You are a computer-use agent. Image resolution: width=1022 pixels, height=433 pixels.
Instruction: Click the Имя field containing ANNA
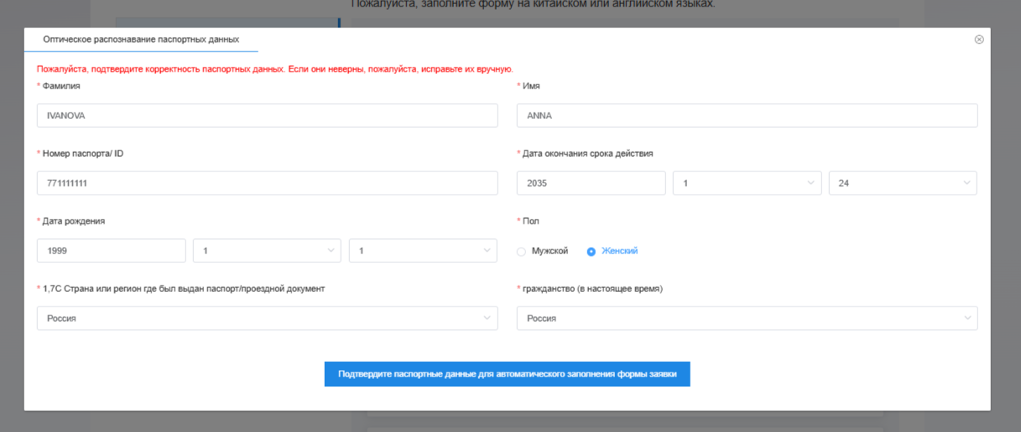click(x=747, y=115)
